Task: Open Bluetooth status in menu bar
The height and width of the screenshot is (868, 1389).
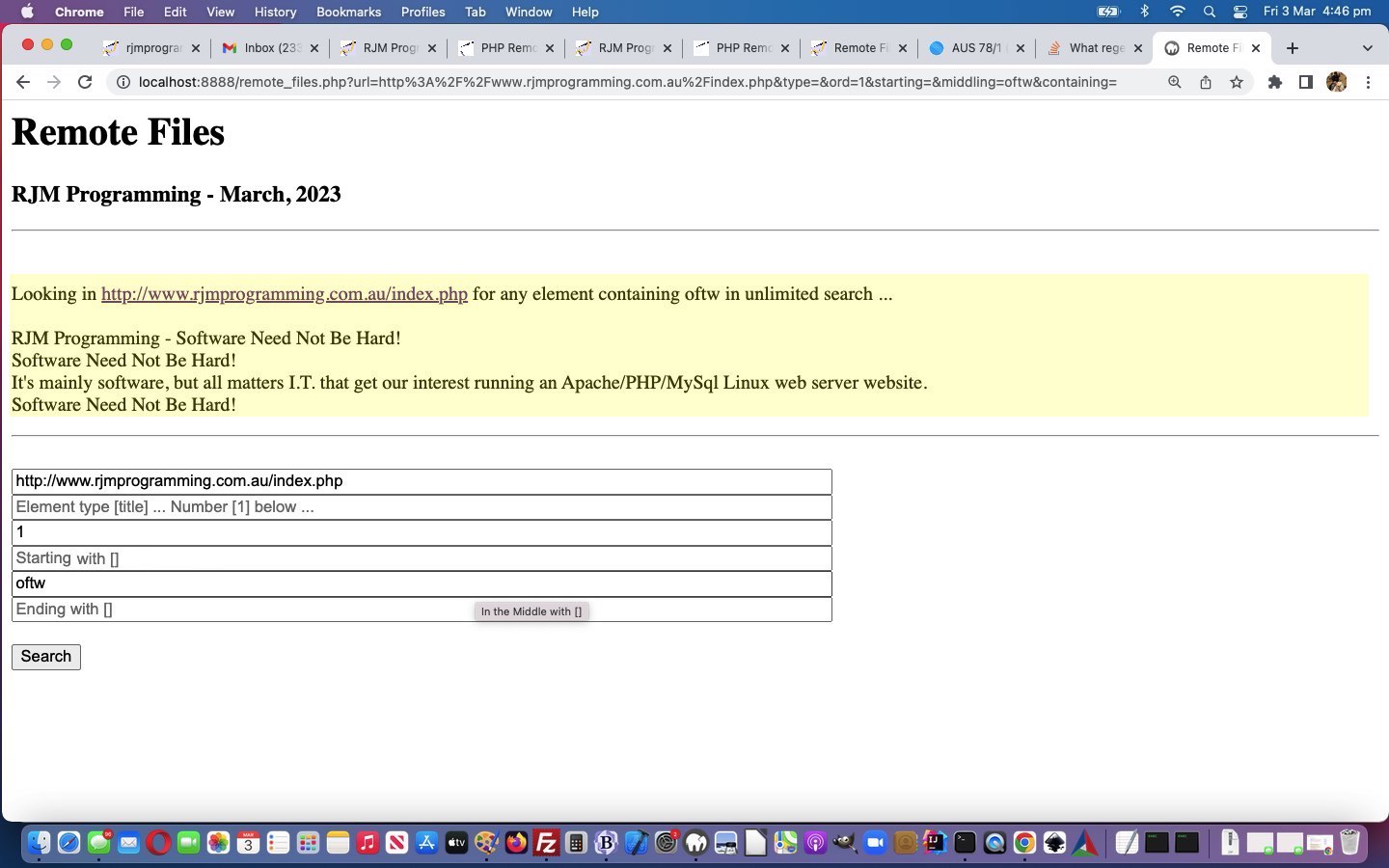Action: 1145,12
